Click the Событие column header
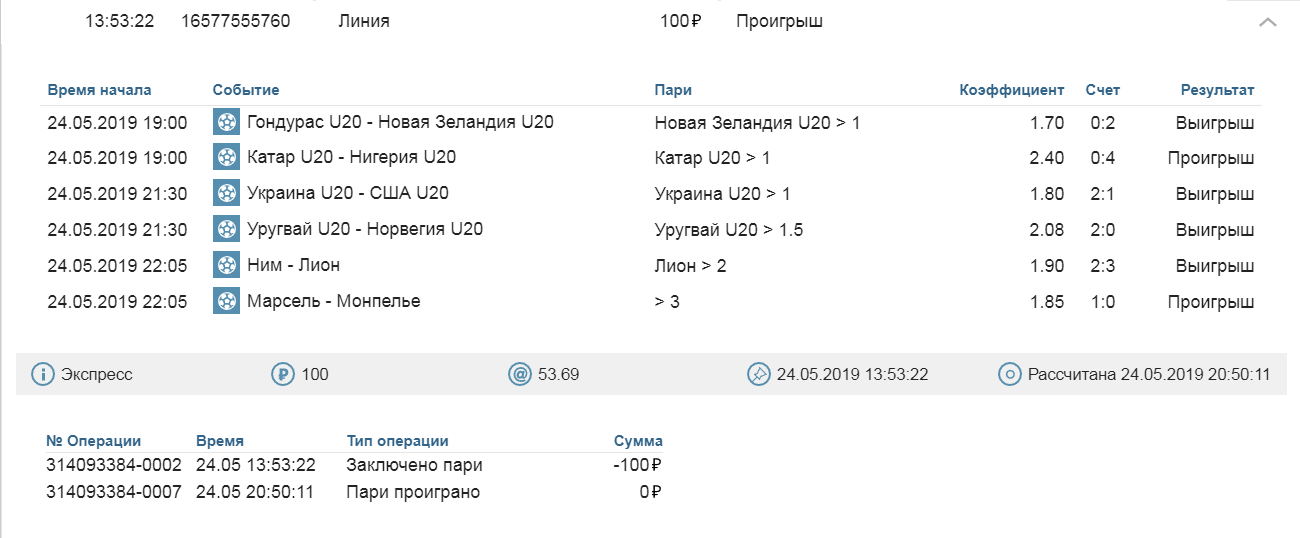1300x538 pixels. [x=246, y=90]
